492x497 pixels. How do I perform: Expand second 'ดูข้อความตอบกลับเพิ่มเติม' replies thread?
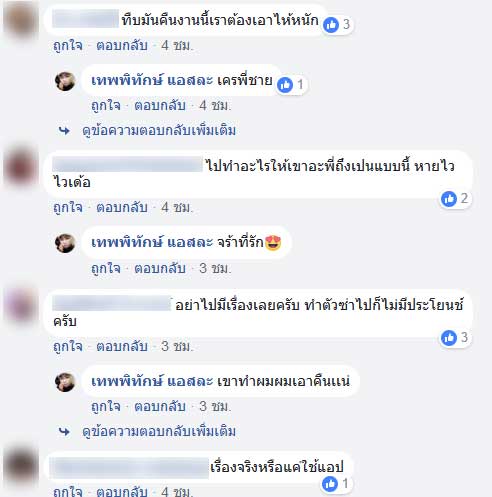(x=159, y=432)
